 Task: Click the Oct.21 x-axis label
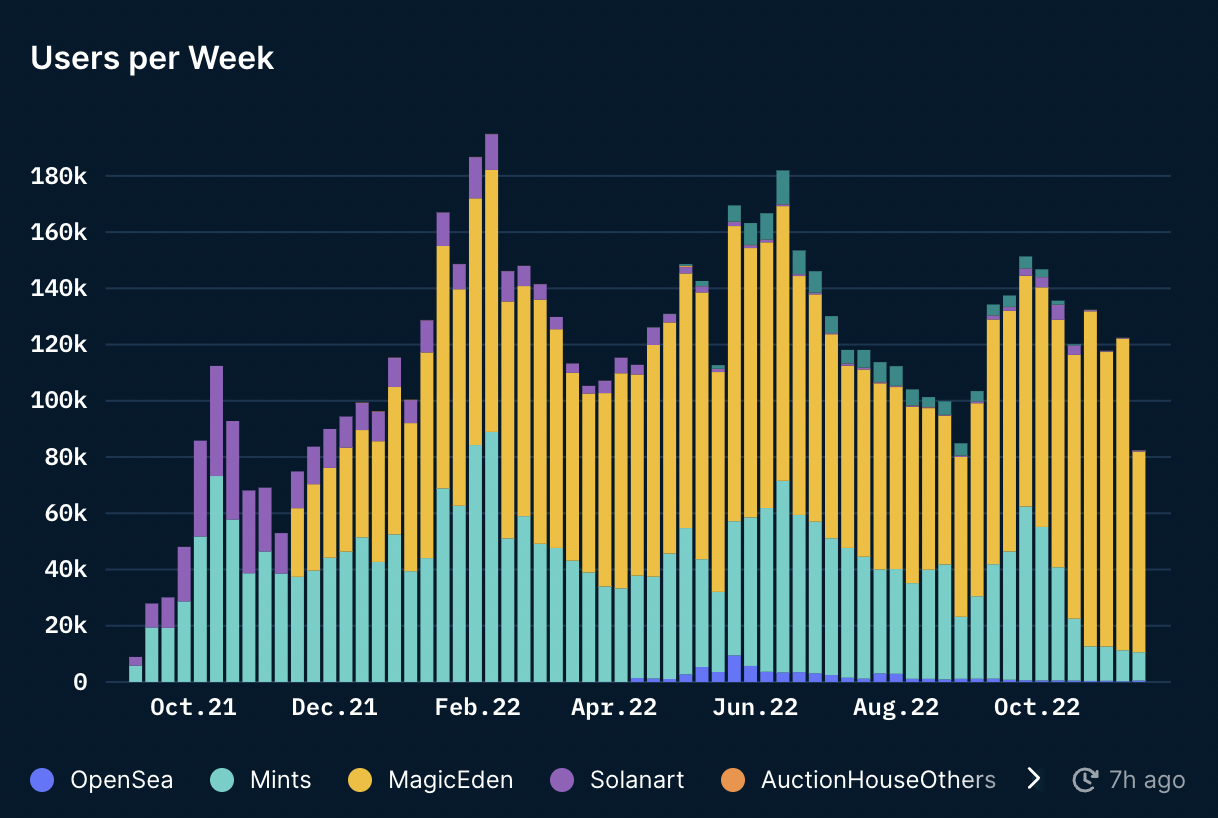193,707
